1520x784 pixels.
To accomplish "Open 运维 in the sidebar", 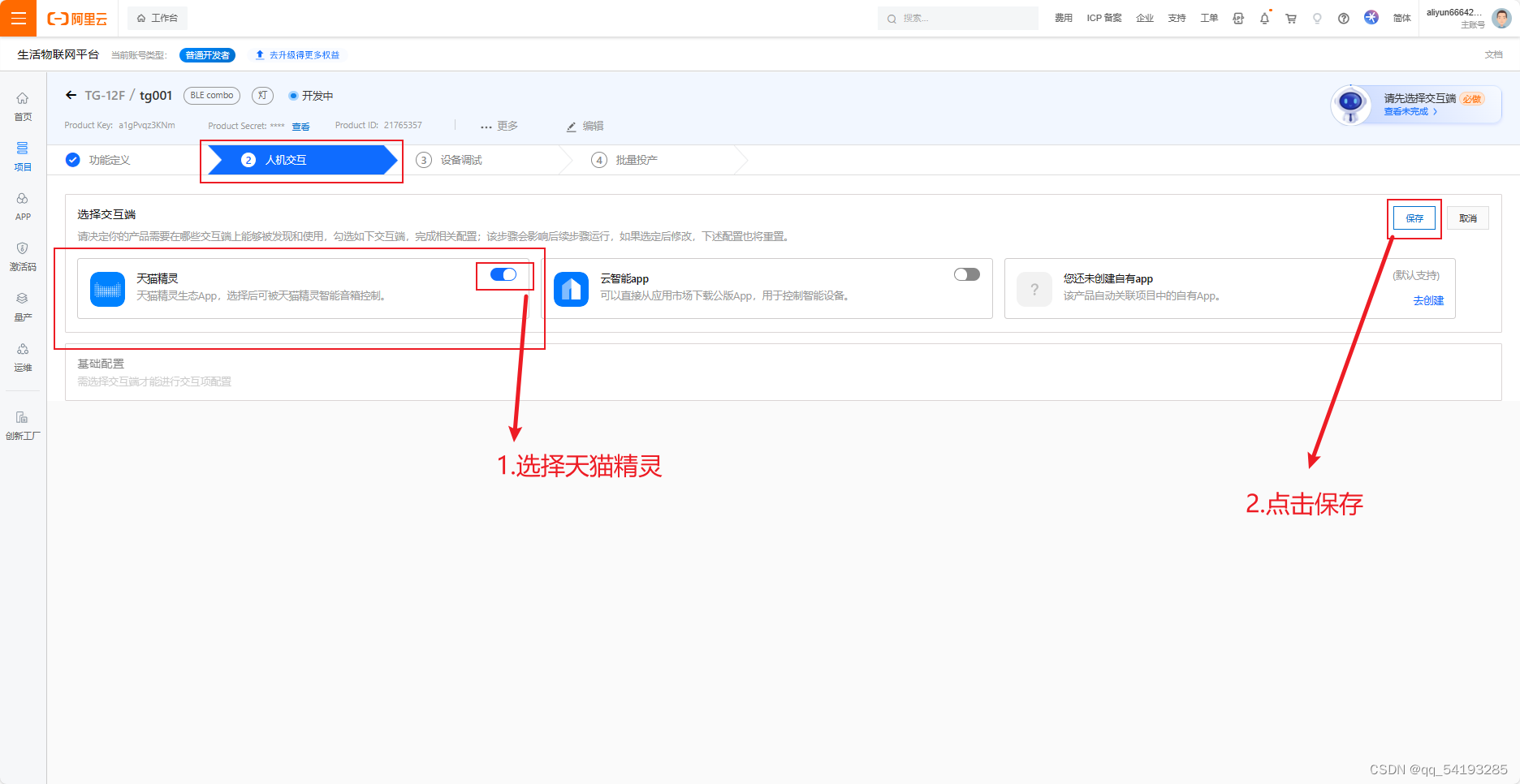I will [23, 357].
